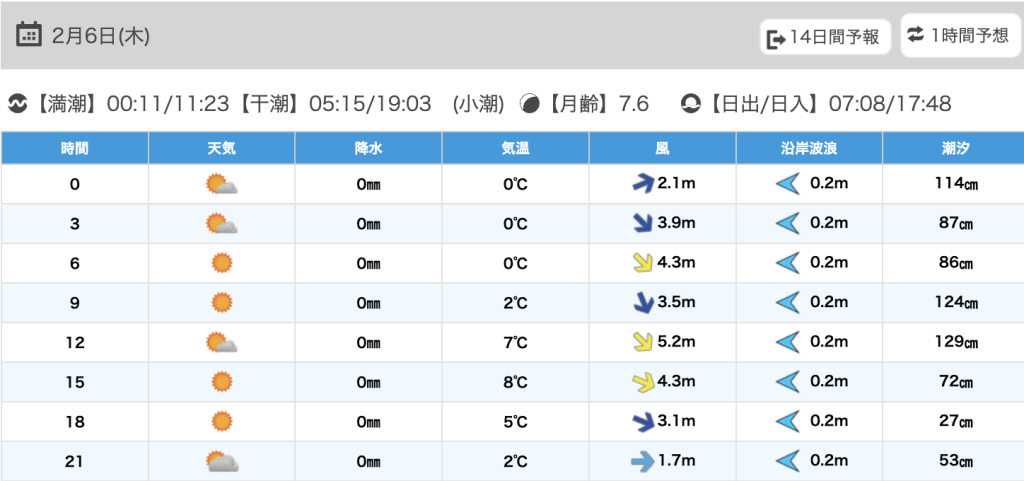Select the 時間 column header

click(x=74, y=148)
